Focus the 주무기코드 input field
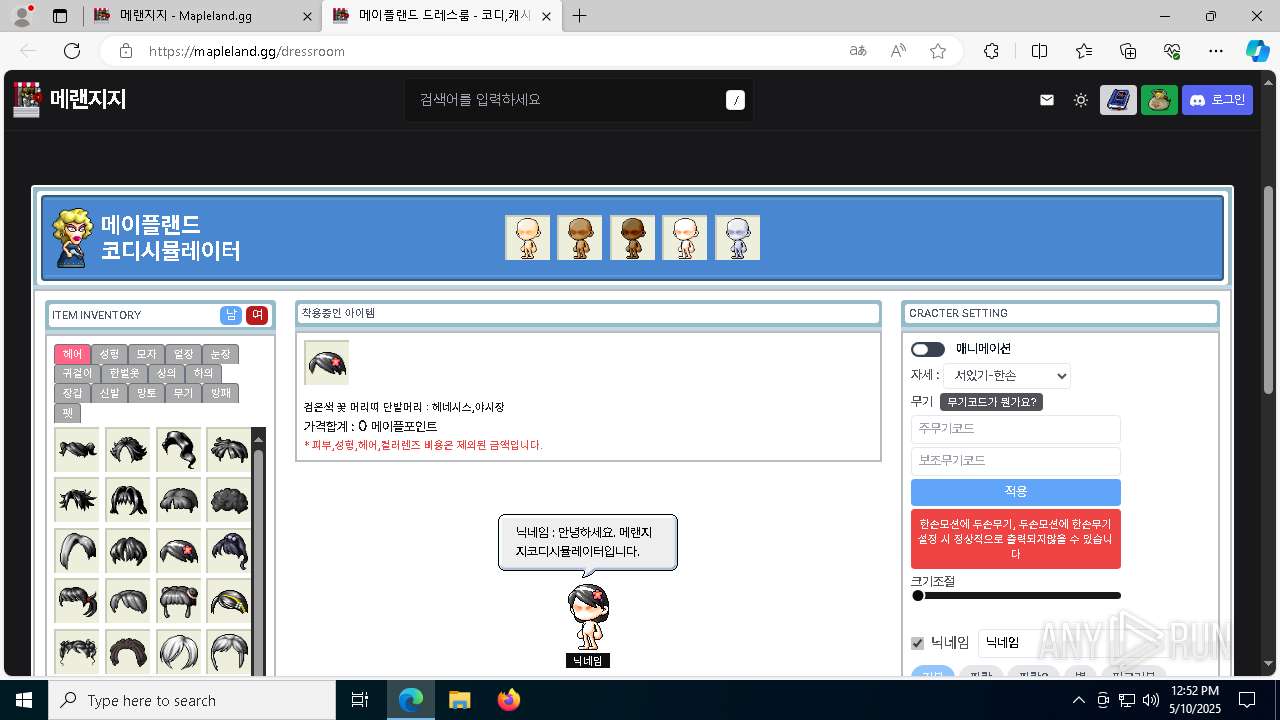This screenshot has height=720, width=1280. coord(1015,429)
